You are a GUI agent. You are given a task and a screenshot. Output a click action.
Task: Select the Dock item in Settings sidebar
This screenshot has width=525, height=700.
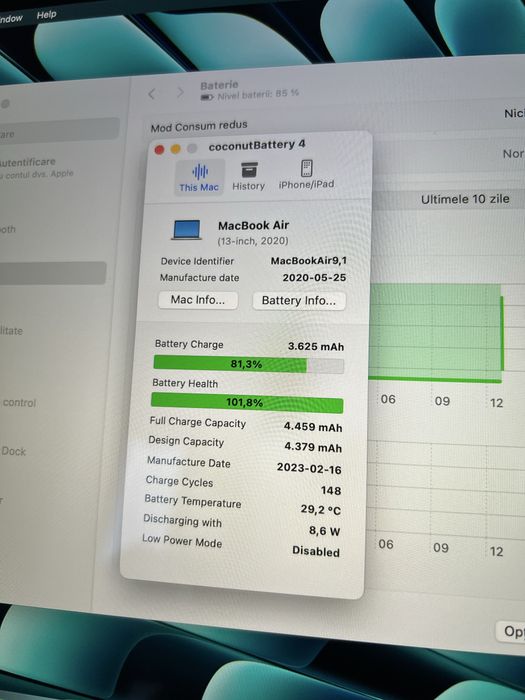(x=13, y=451)
